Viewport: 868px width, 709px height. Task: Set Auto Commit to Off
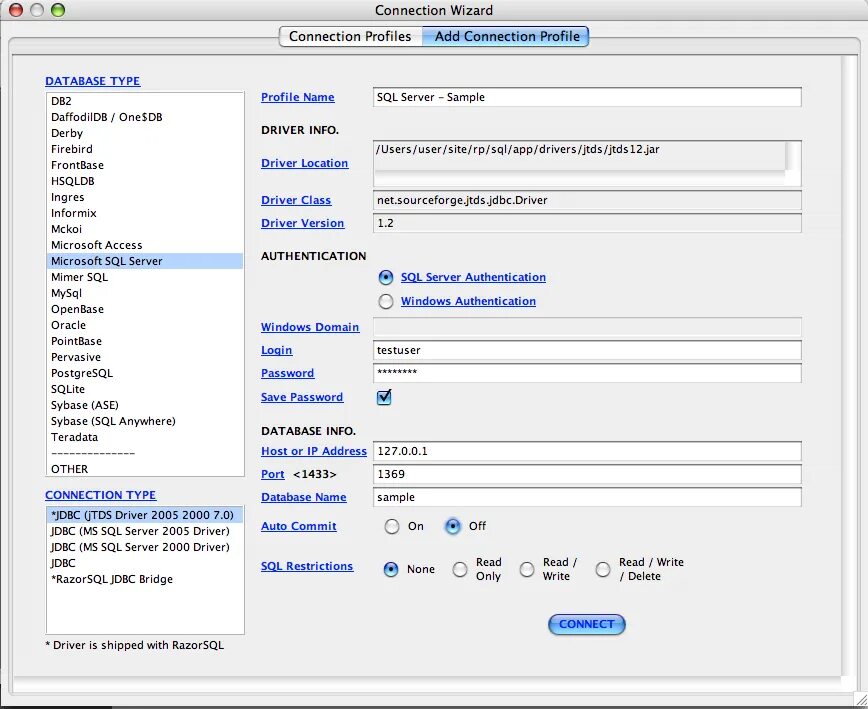(452, 526)
